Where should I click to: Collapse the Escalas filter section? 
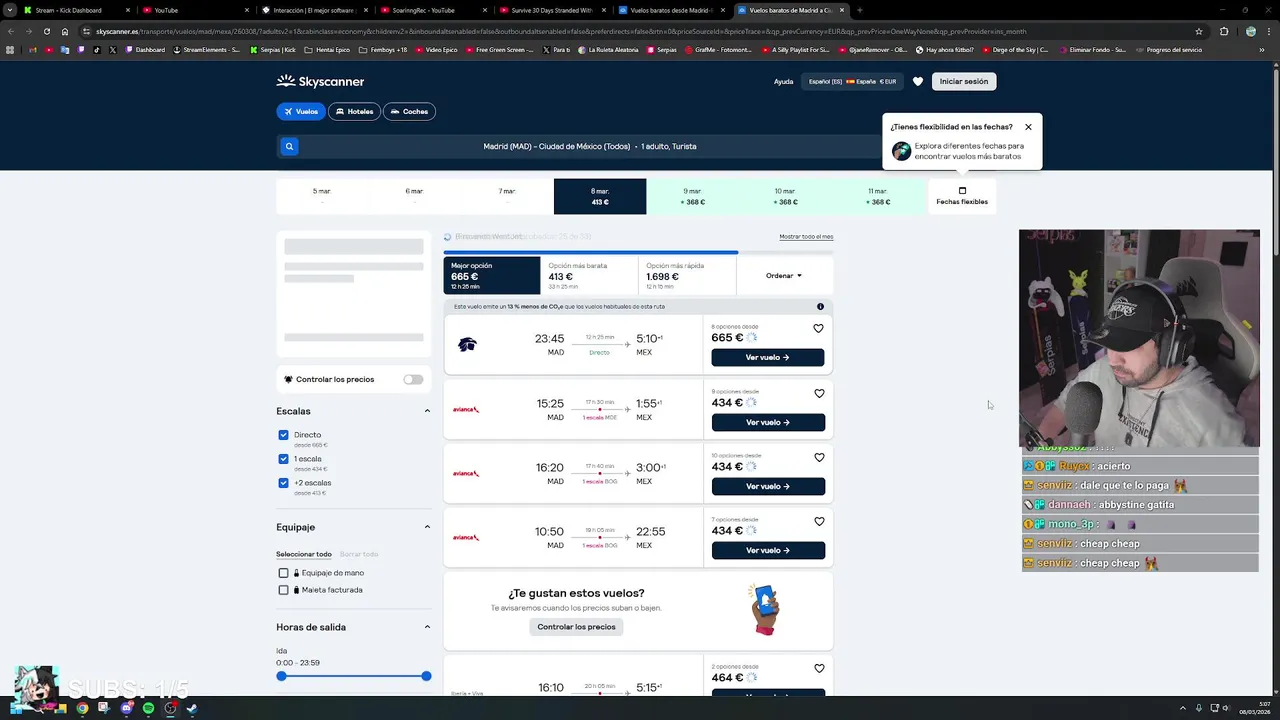click(427, 411)
